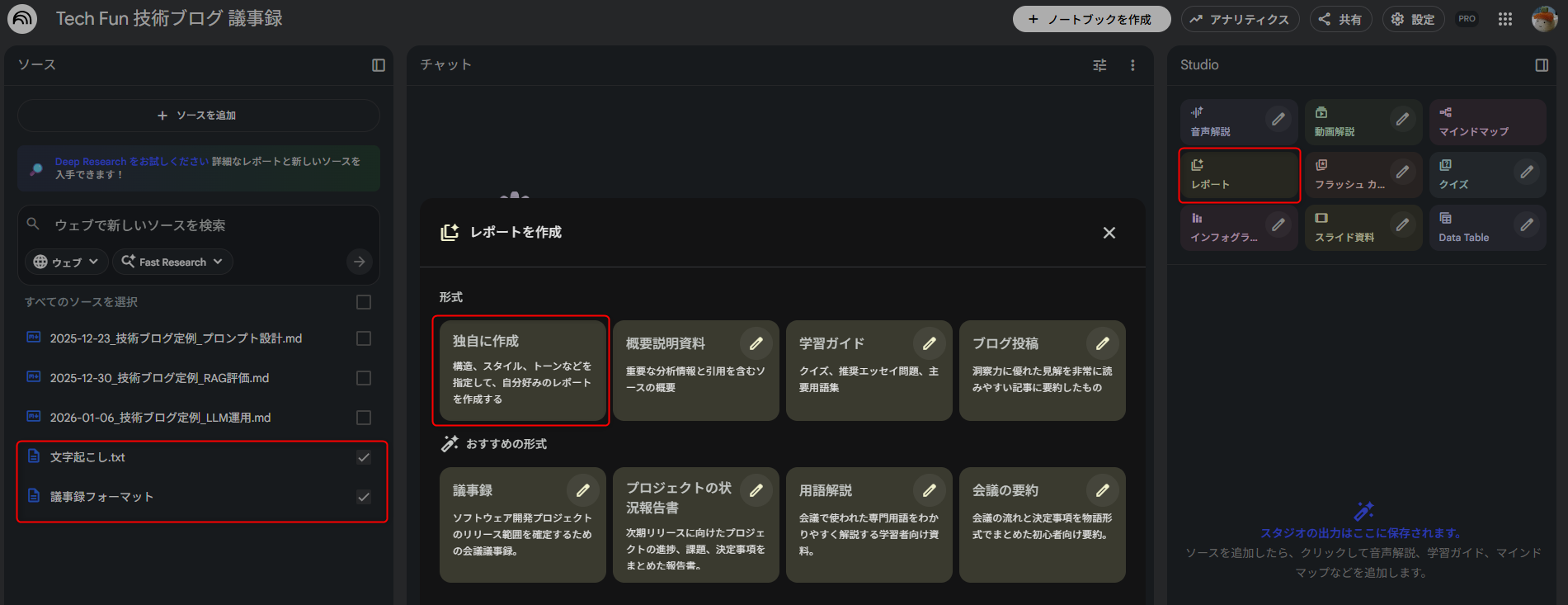1568x605 pixels.
Task: Collapse the ソース panel using its sidebar icon
Action: tap(379, 65)
